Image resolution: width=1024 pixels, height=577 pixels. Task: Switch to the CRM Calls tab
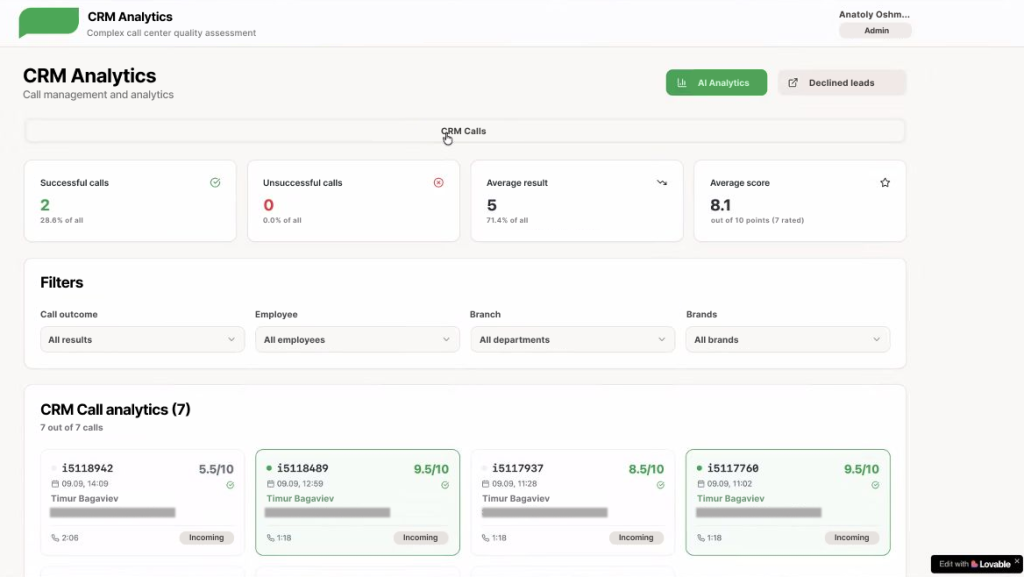click(463, 130)
